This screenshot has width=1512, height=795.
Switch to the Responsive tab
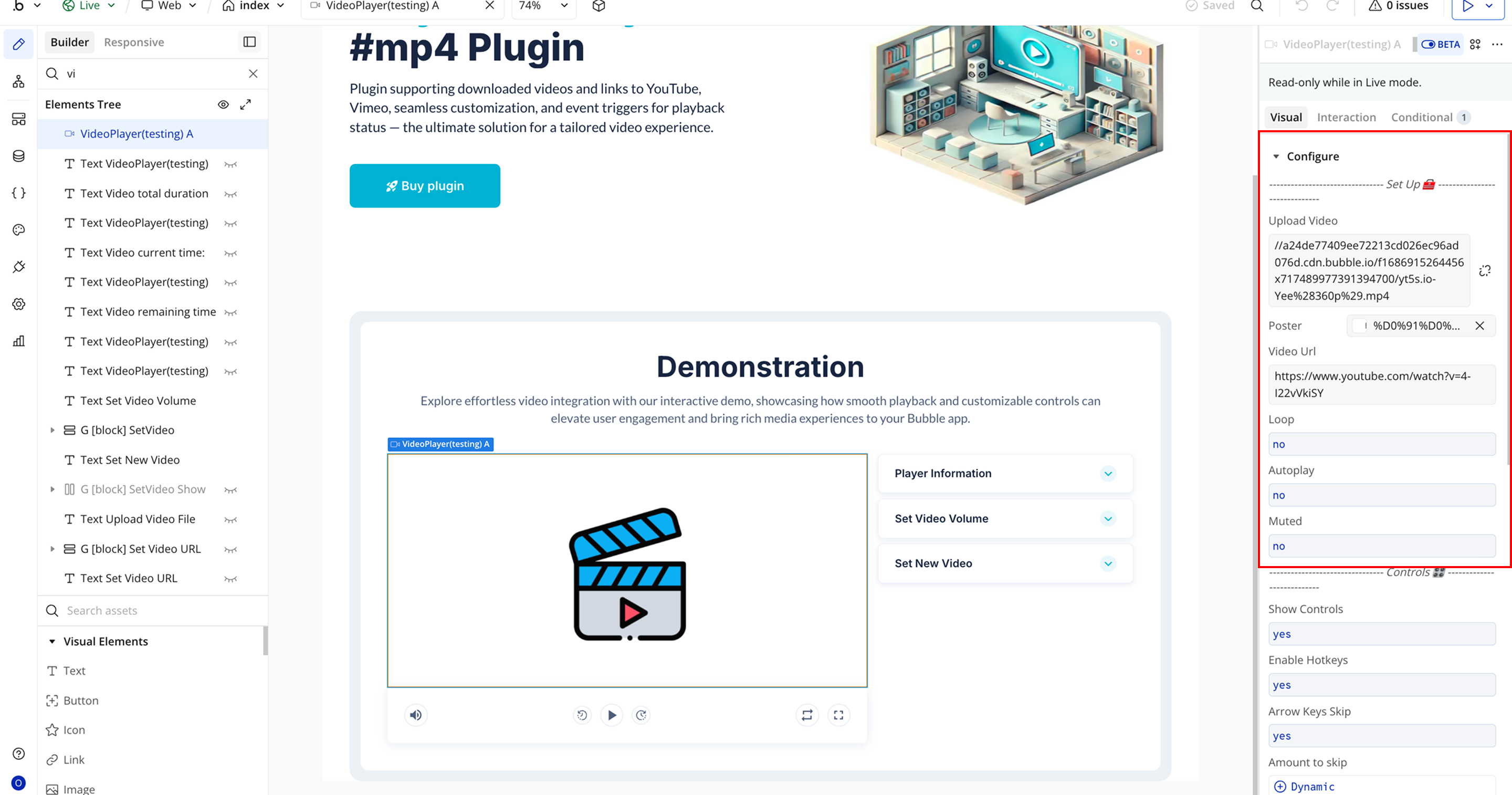coord(134,43)
